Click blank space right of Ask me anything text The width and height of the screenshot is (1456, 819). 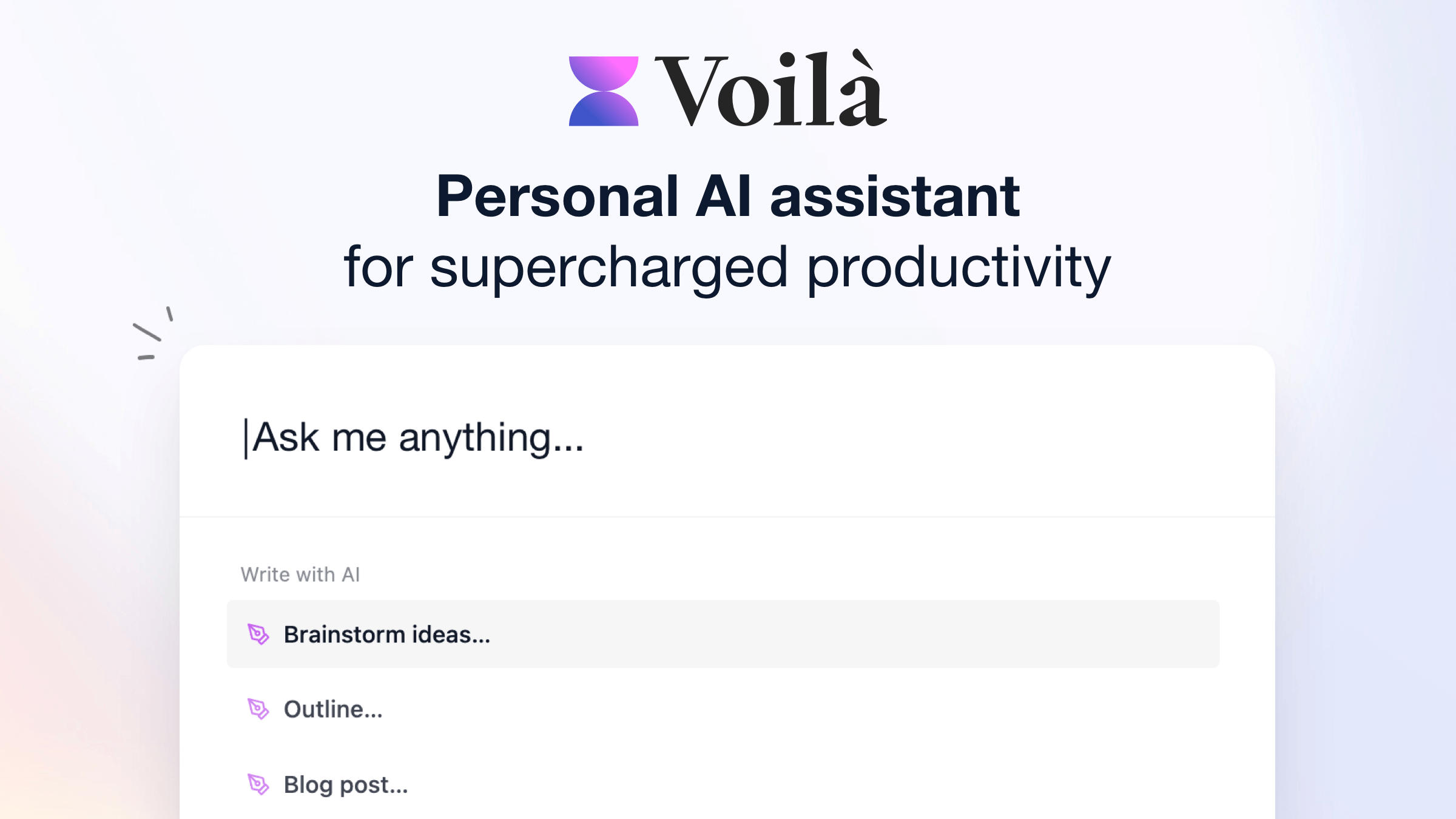point(910,438)
